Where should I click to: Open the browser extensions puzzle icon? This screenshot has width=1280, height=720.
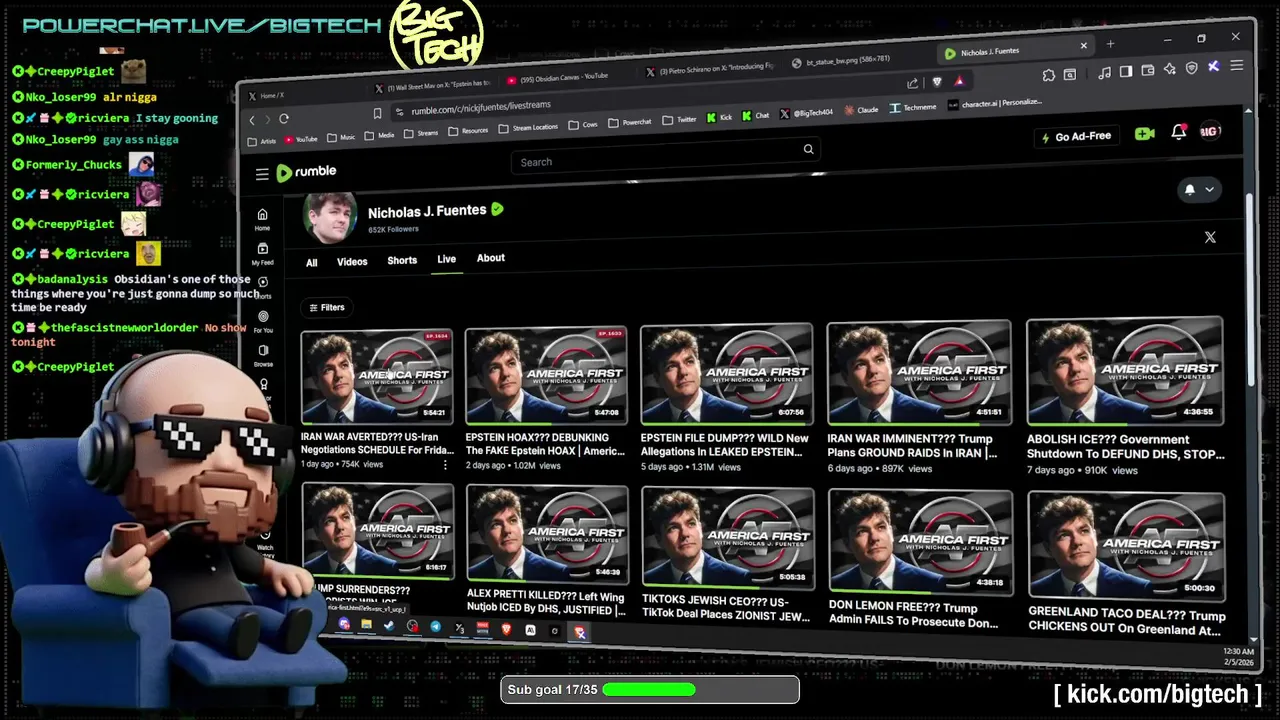click(1048, 75)
